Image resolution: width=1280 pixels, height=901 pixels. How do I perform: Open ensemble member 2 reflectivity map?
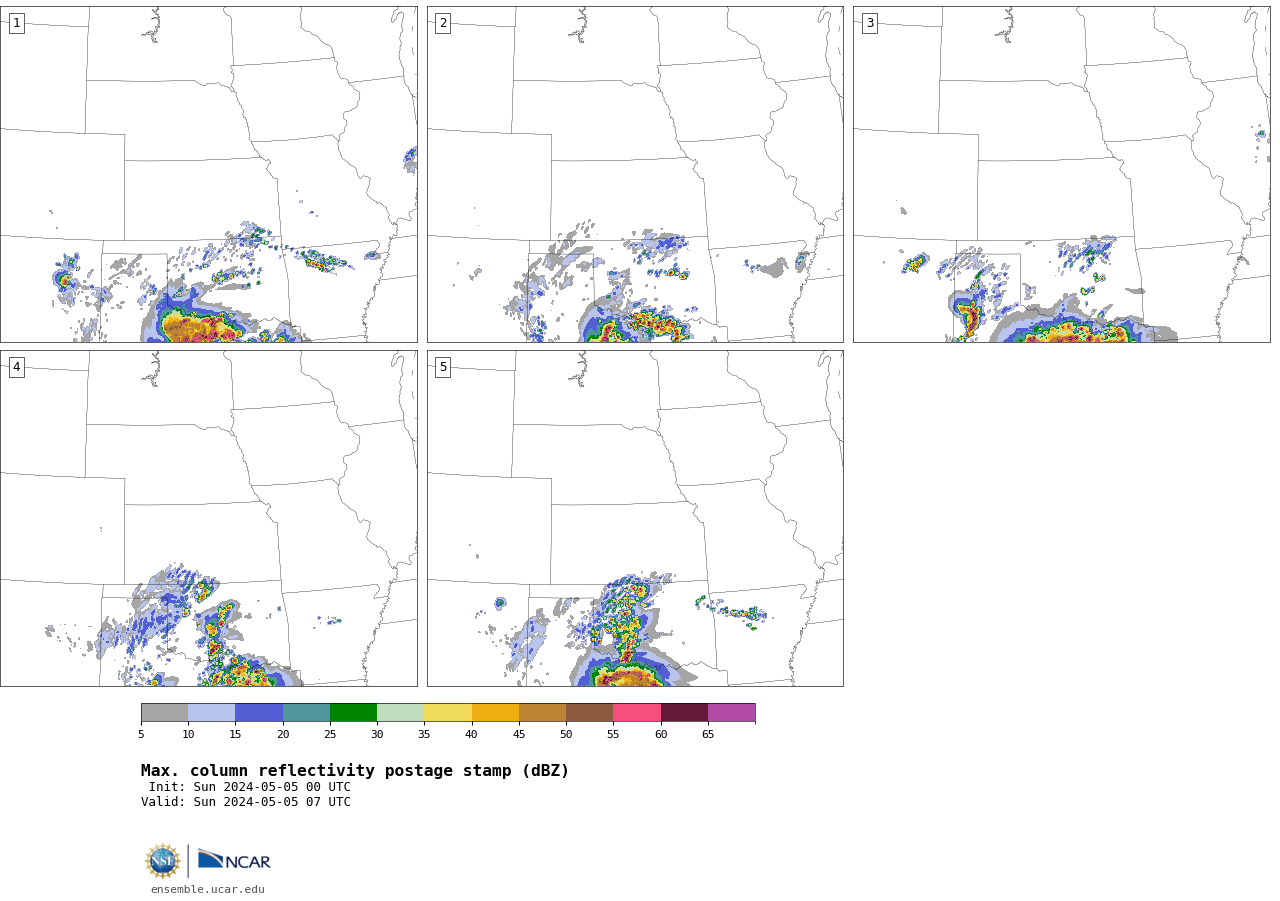tap(635, 174)
